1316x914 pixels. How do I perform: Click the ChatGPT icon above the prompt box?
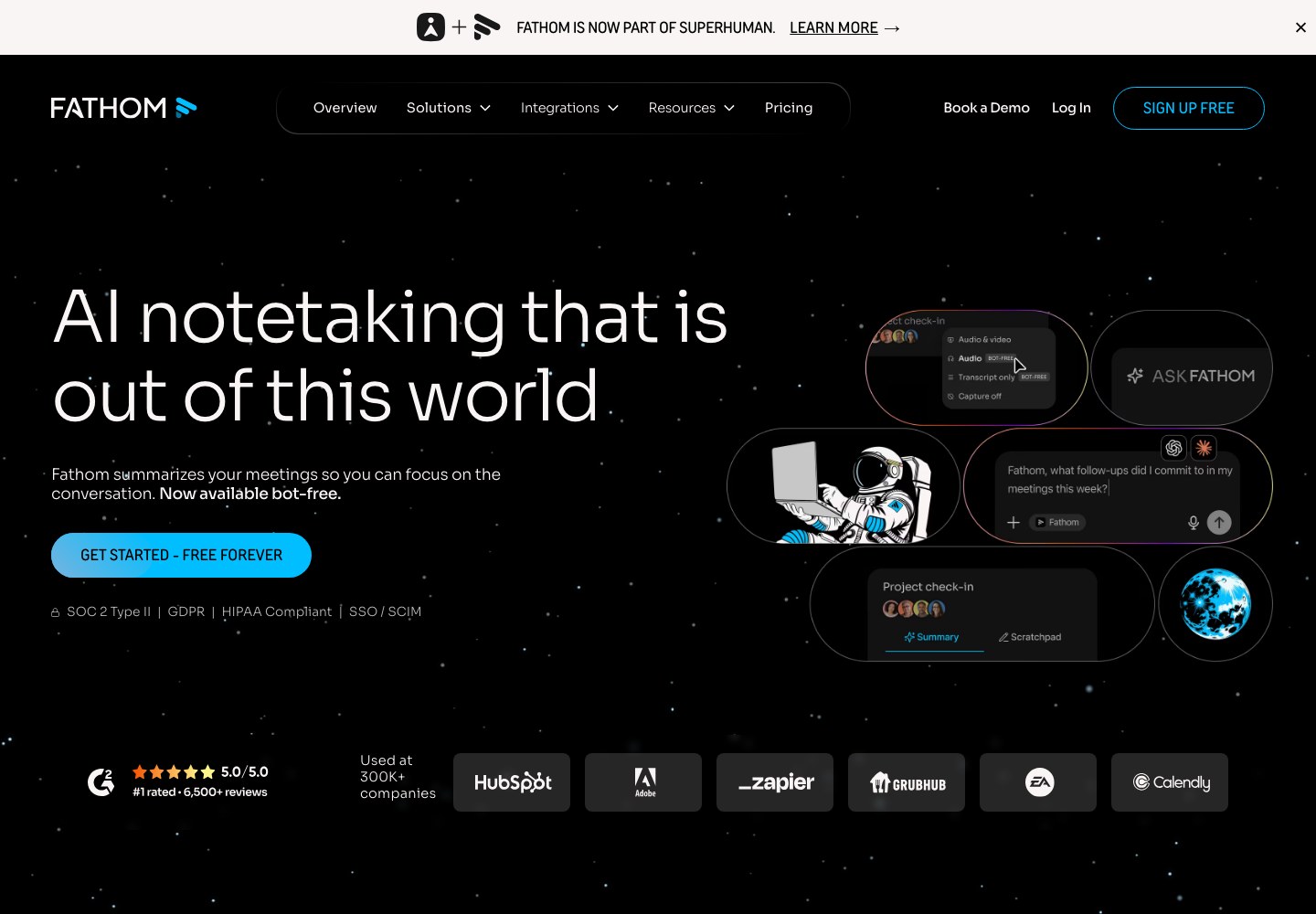1174,448
